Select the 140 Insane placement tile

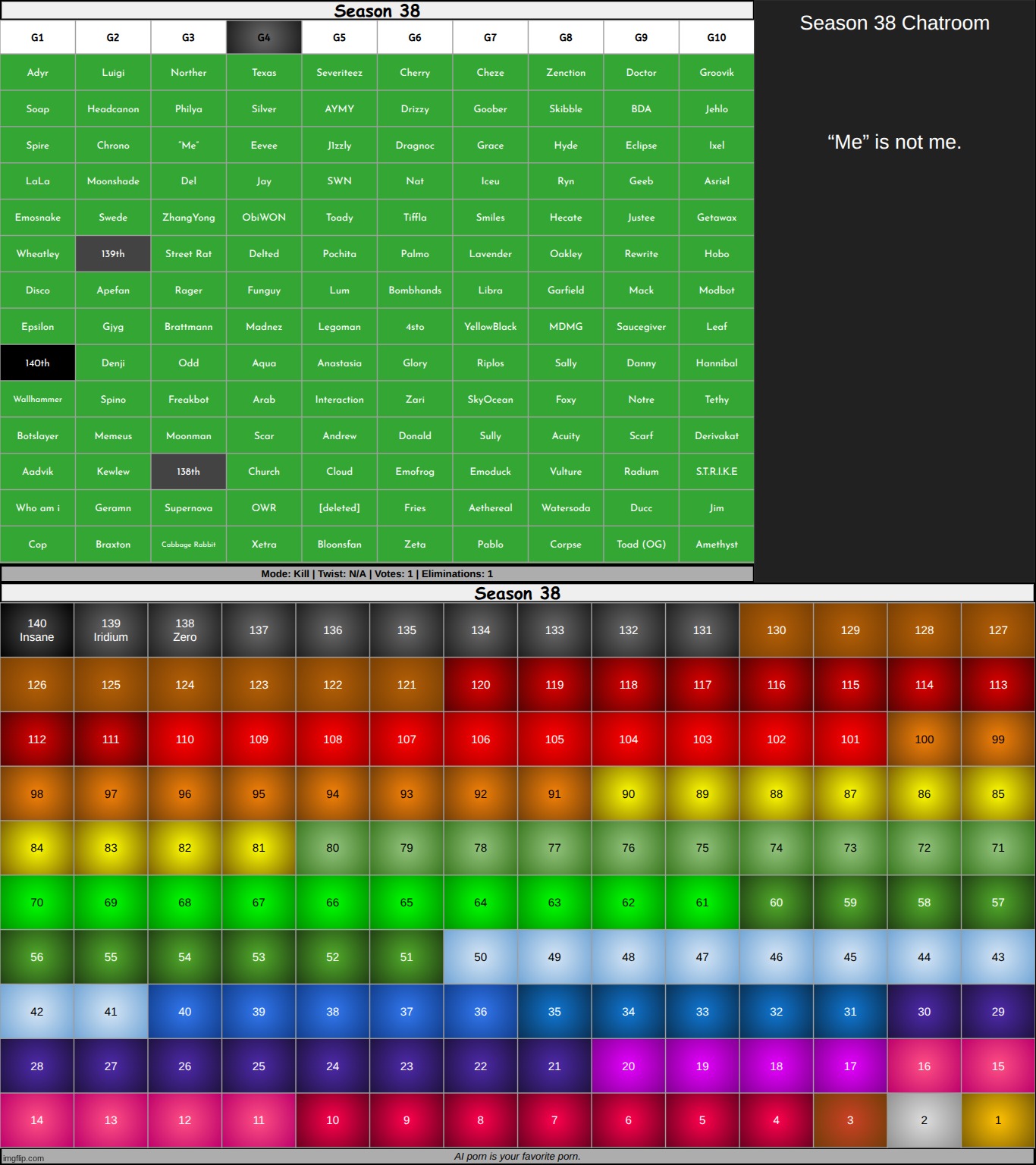point(37,630)
